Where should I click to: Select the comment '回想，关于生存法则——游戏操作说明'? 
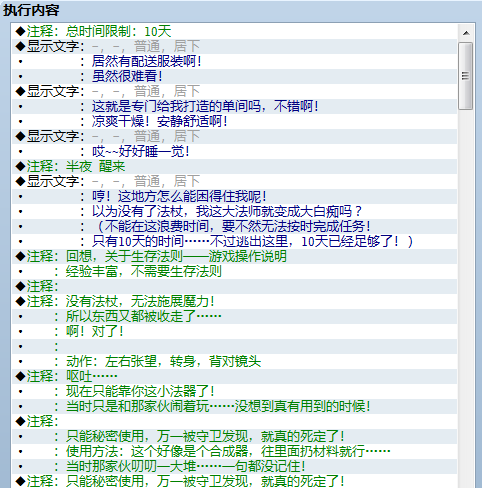coord(234,256)
